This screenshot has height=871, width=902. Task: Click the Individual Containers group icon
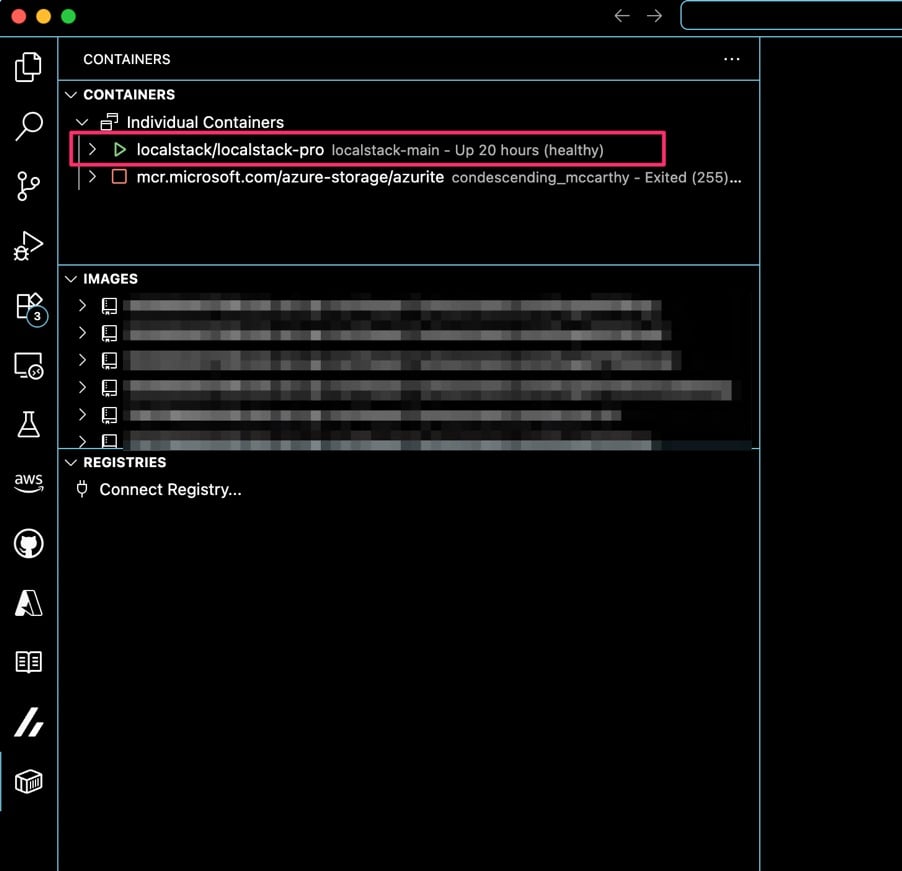point(109,122)
